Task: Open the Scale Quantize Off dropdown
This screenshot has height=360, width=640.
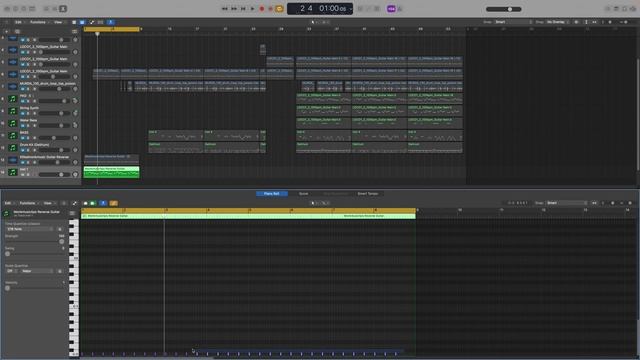Action: 11,271
